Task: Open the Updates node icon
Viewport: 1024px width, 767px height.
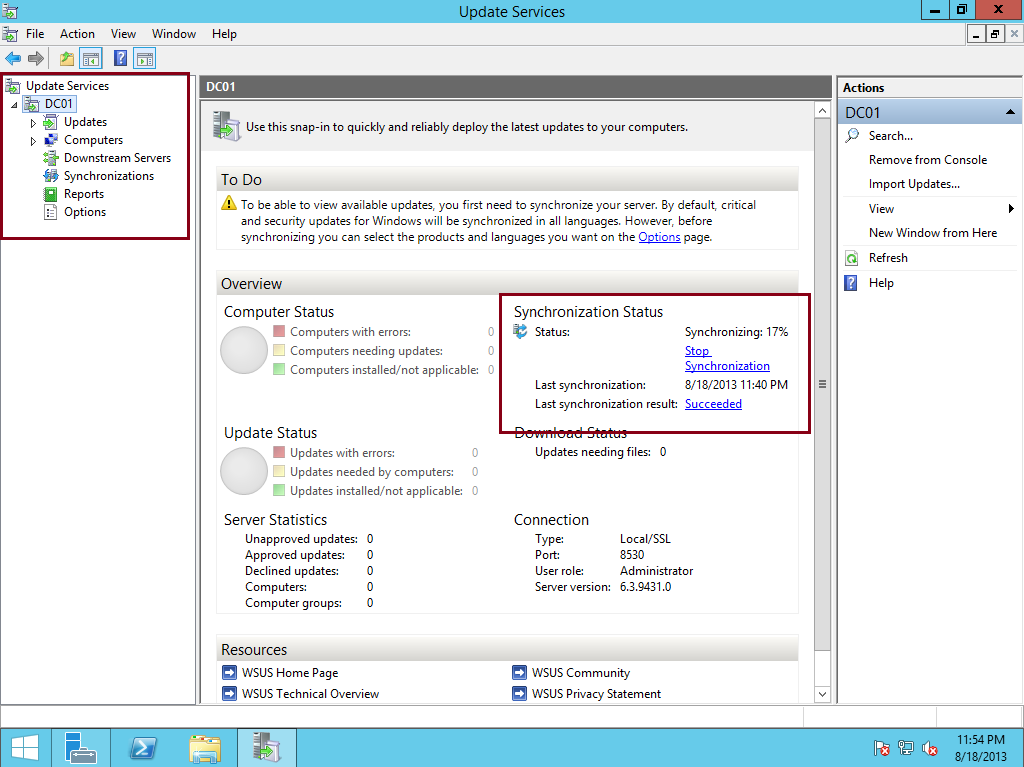Action: pos(50,122)
